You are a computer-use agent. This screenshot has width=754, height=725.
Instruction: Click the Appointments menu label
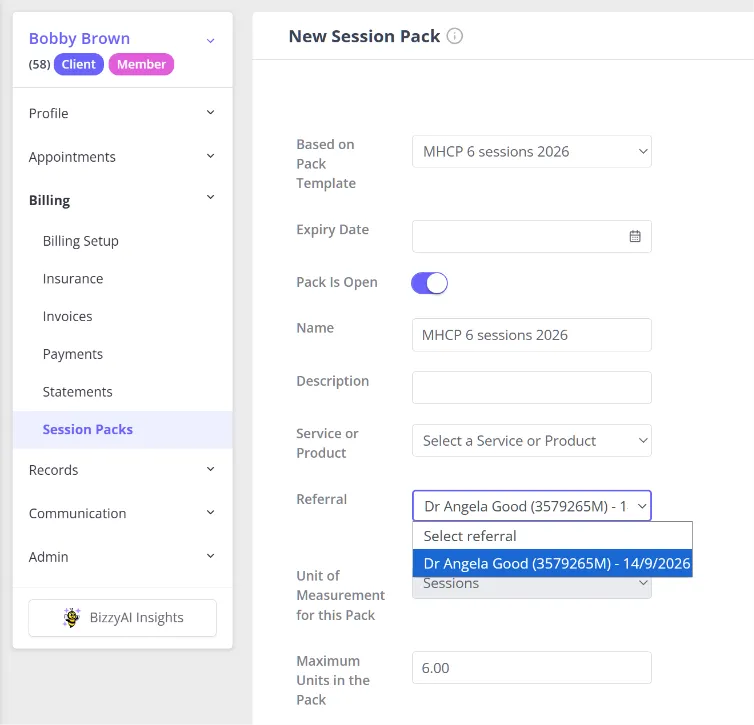coord(72,157)
